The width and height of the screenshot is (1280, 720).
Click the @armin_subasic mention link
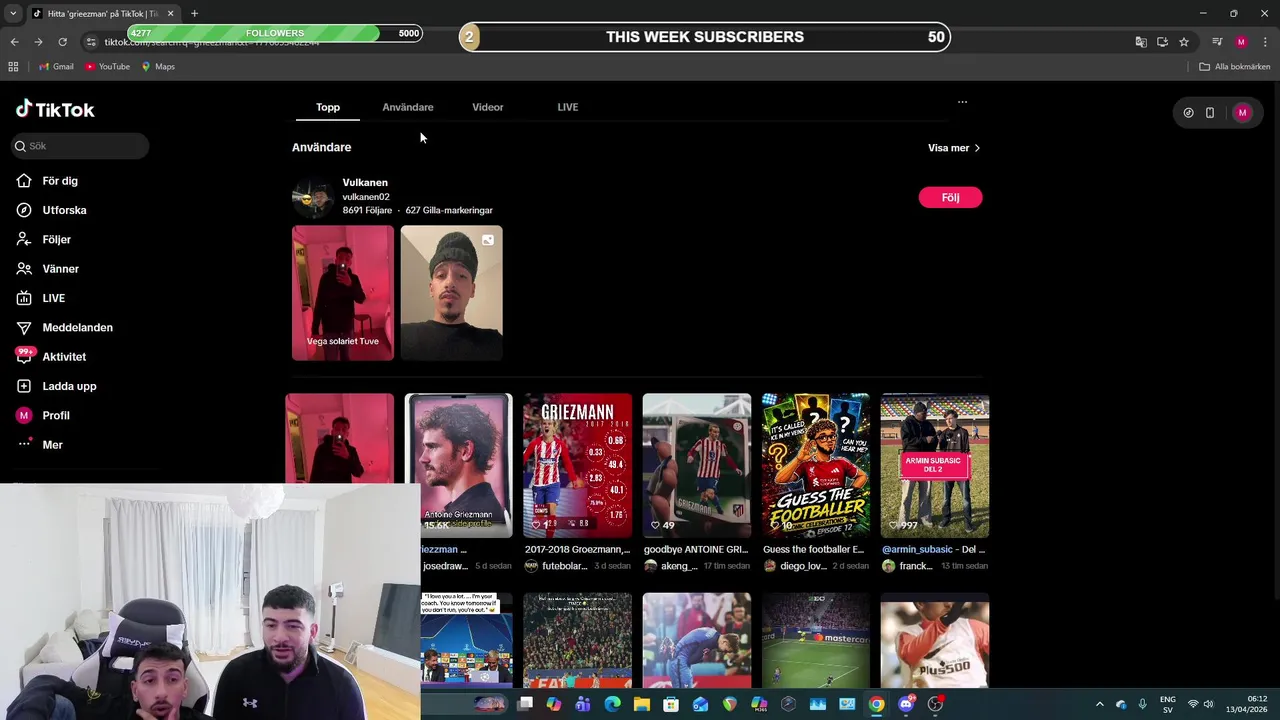917,549
